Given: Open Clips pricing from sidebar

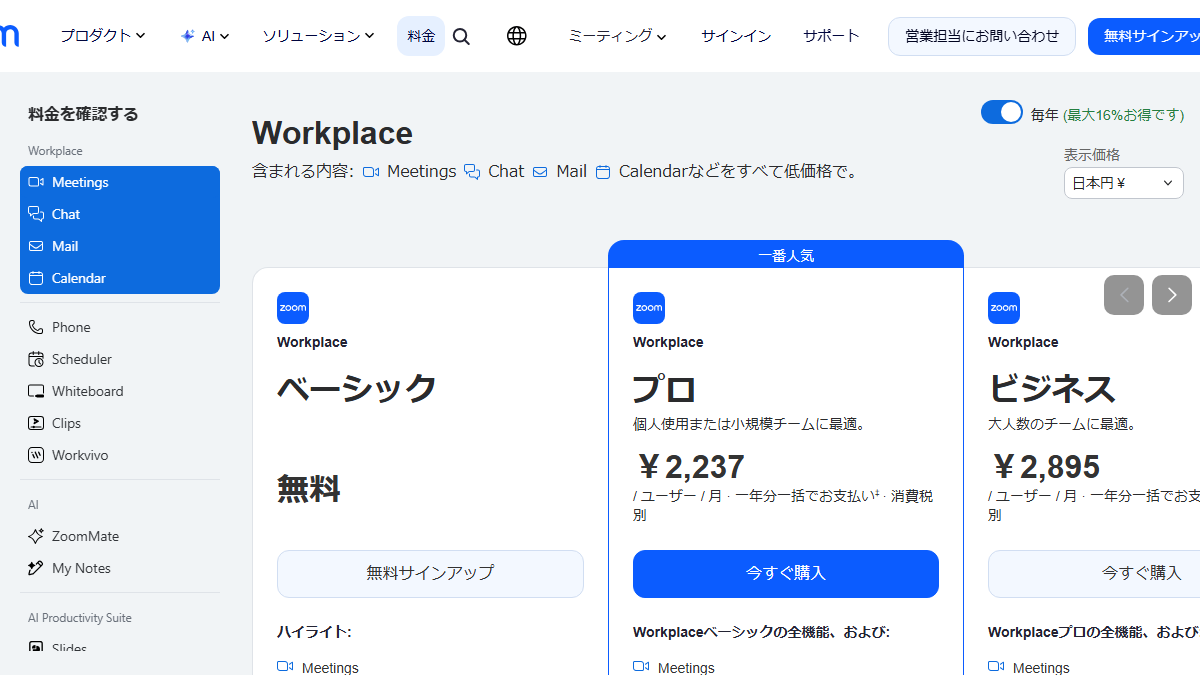Looking at the screenshot, I should 120,423.
